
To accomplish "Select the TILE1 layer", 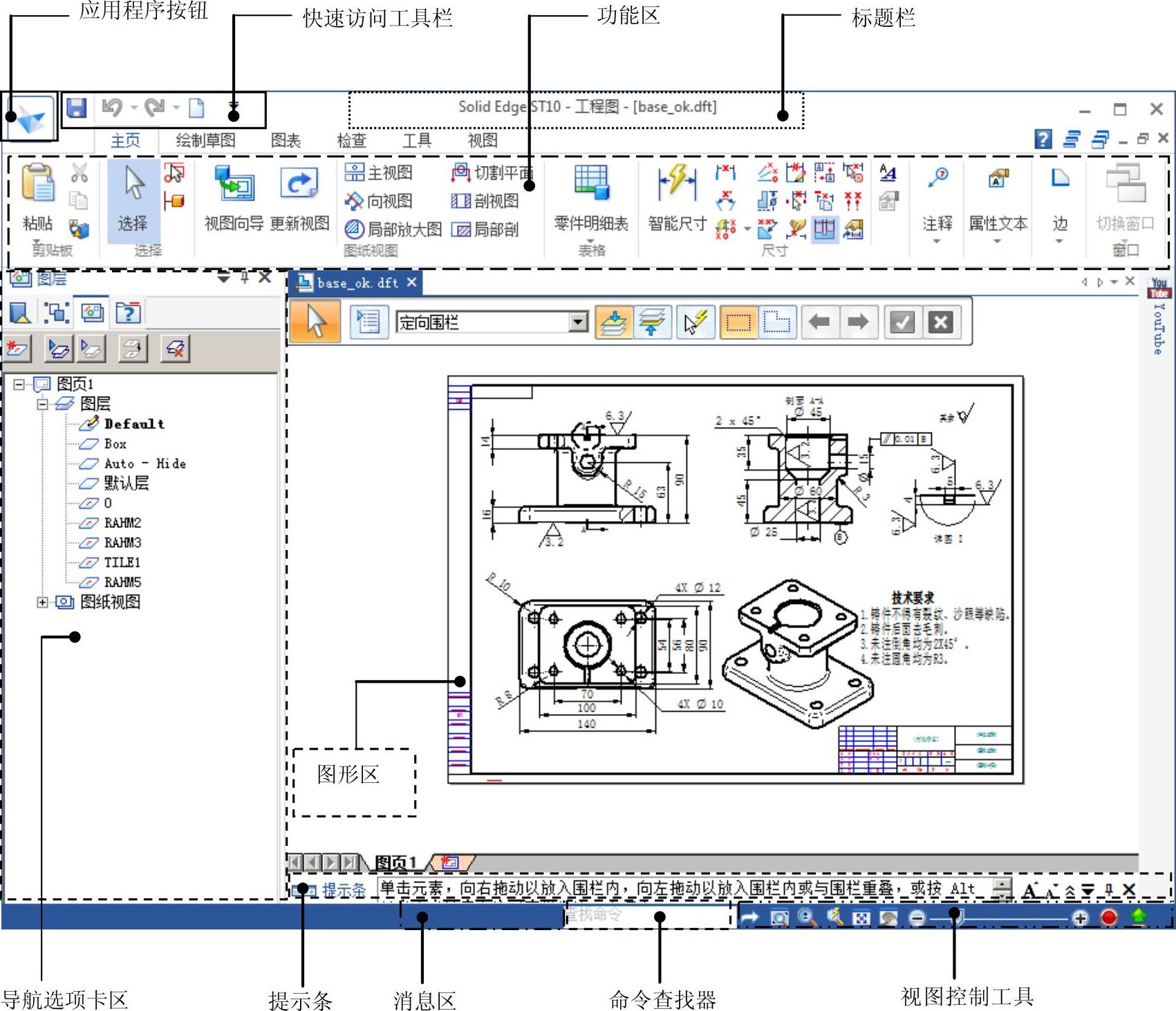I will [122, 563].
